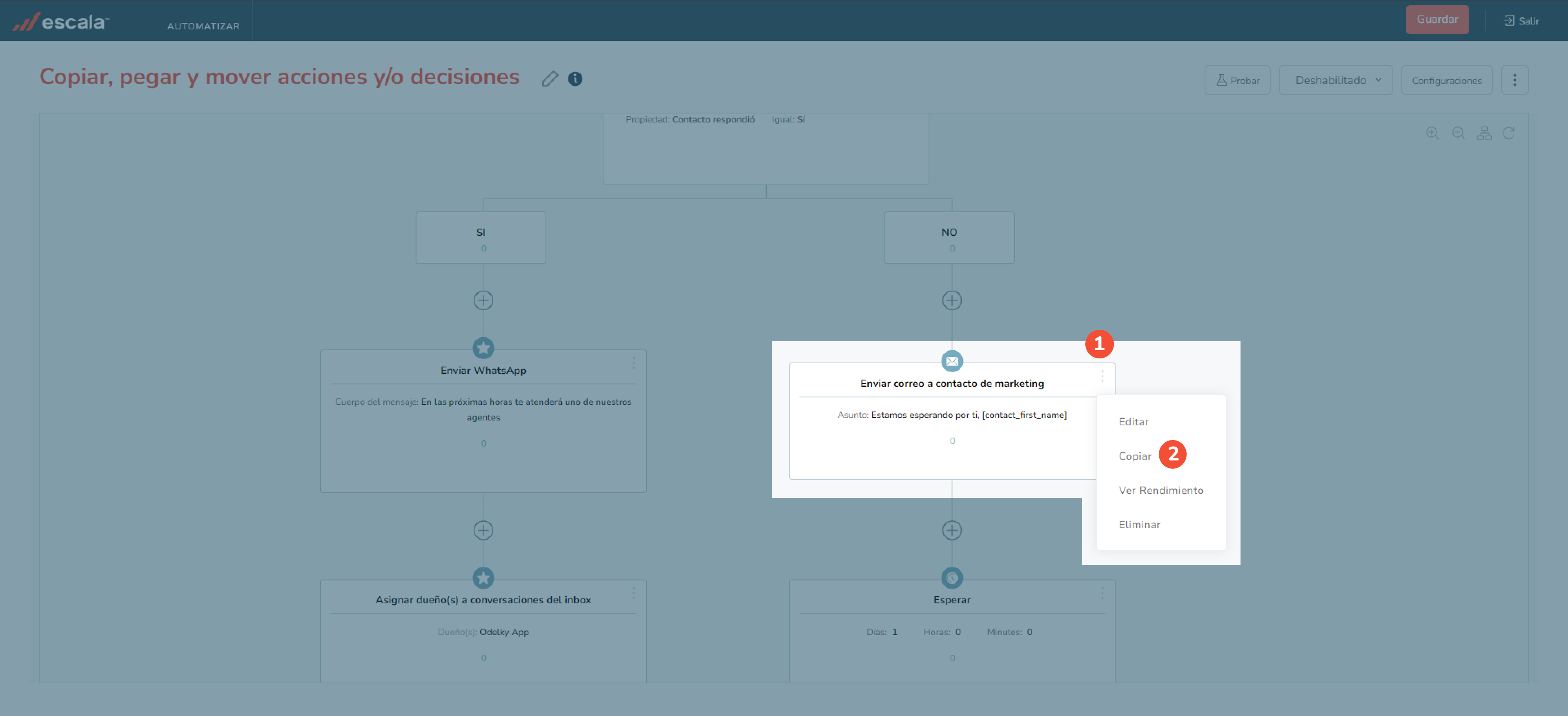This screenshot has width=1568, height=716.
Task: Click the escala logo
Action: [61, 22]
